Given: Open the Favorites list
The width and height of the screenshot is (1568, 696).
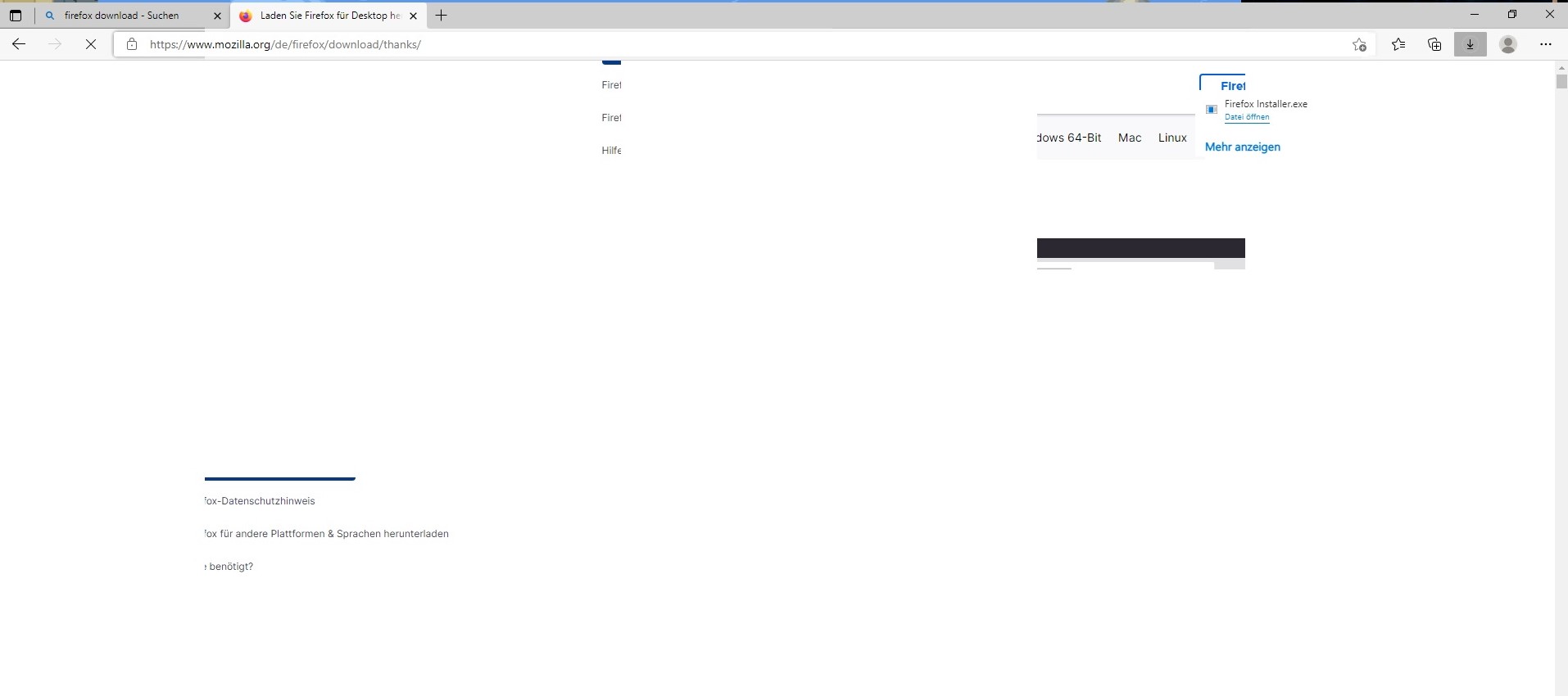Looking at the screenshot, I should (1398, 44).
